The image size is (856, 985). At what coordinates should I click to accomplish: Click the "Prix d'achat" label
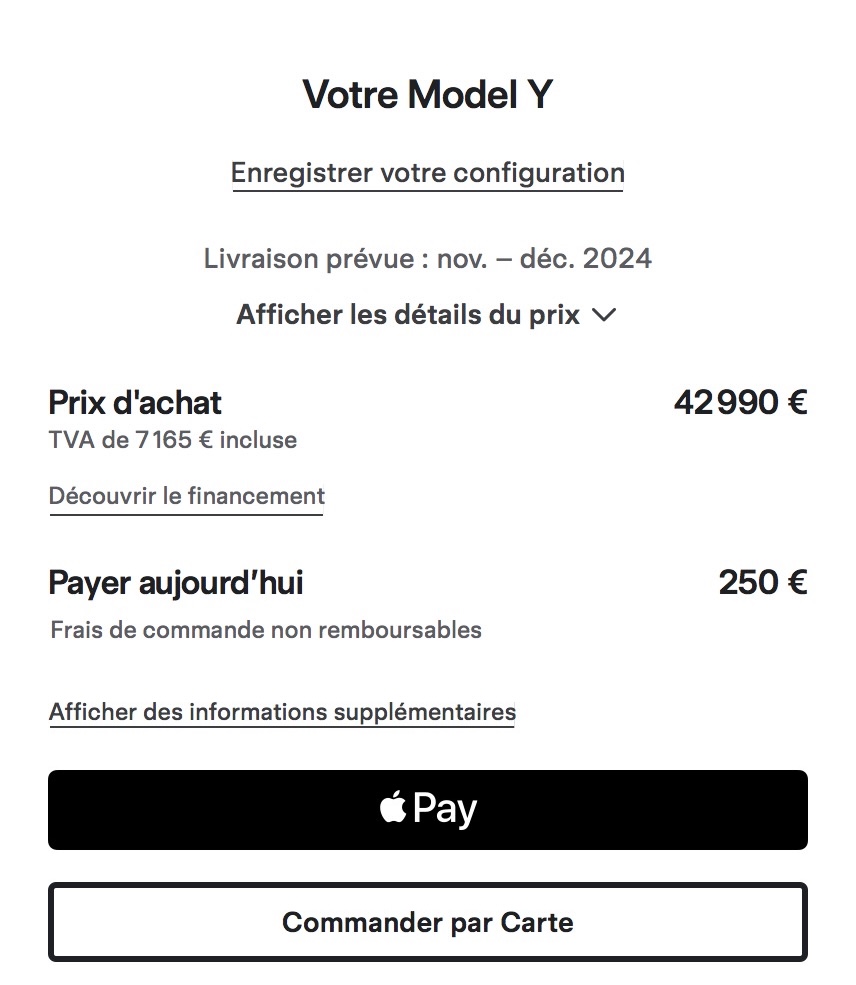click(135, 403)
